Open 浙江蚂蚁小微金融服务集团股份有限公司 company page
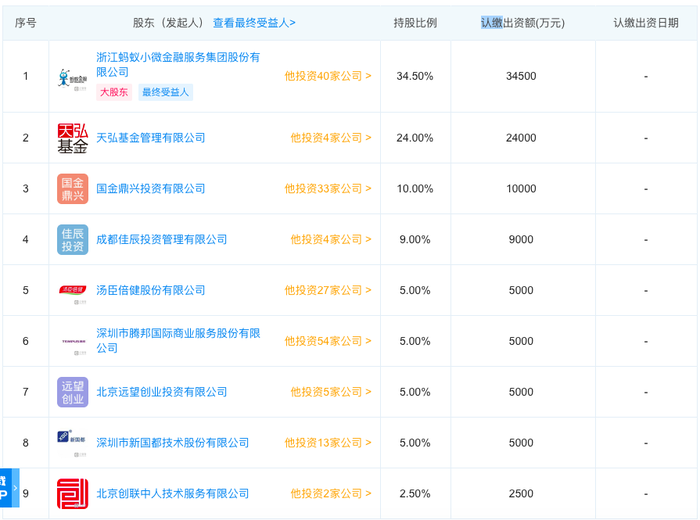Viewport: 700px width, 520px height. pos(178,64)
